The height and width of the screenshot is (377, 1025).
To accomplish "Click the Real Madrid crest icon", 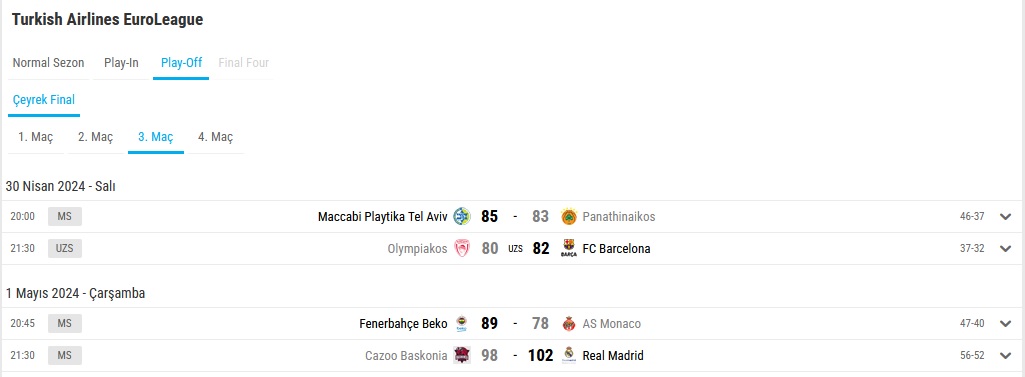I will (x=569, y=355).
